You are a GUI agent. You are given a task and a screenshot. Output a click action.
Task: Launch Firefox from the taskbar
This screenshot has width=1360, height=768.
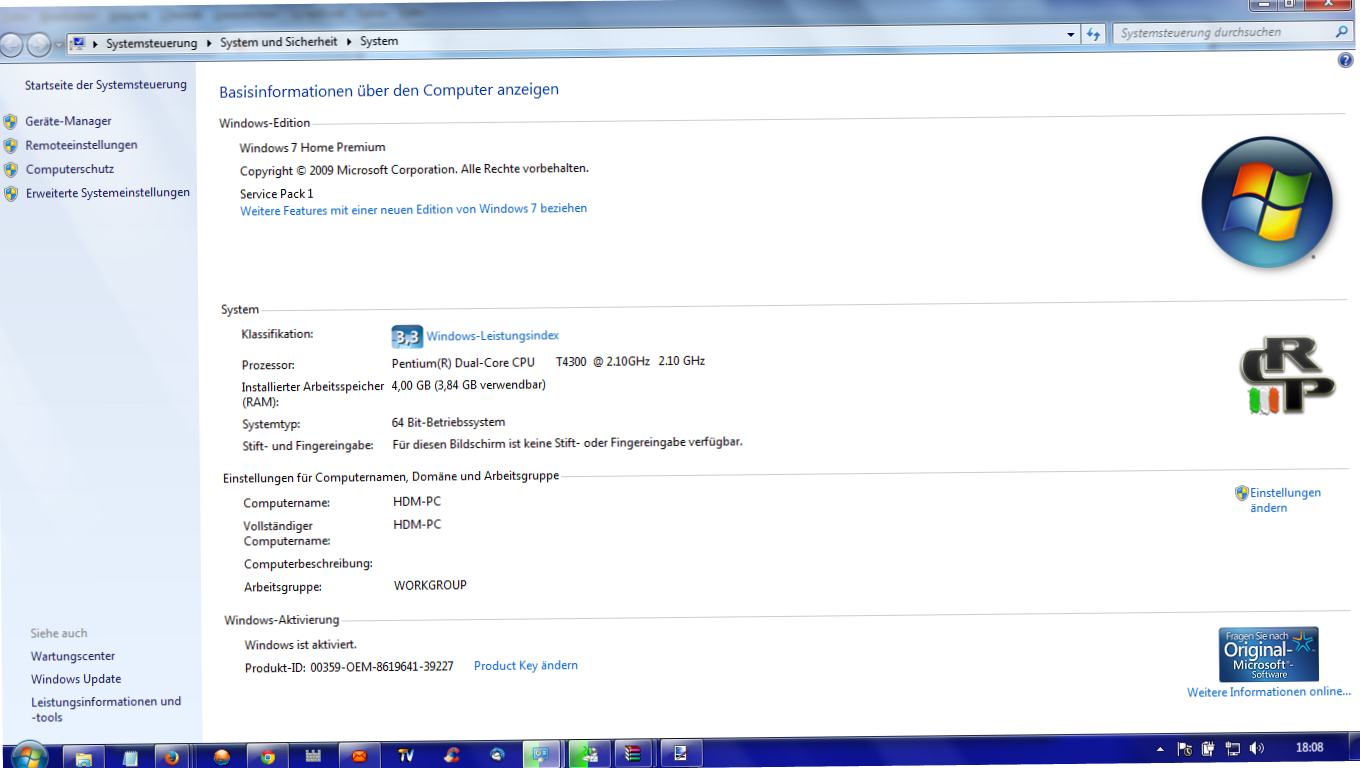click(x=171, y=756)
